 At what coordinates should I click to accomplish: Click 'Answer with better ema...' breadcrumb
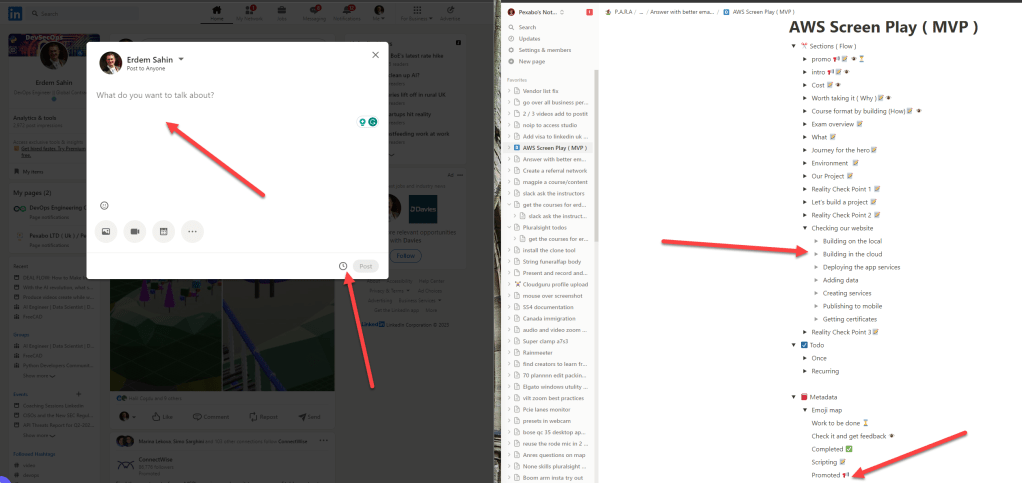tap(680, 12)
